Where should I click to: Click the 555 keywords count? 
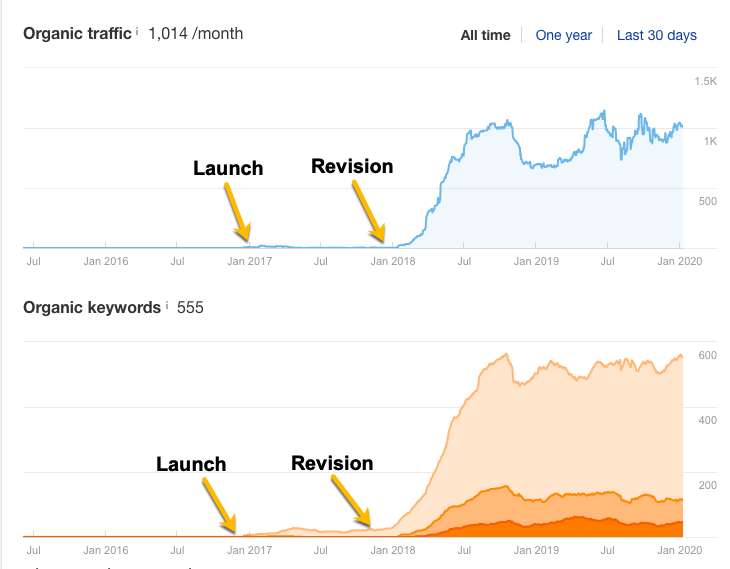point(190,307)
